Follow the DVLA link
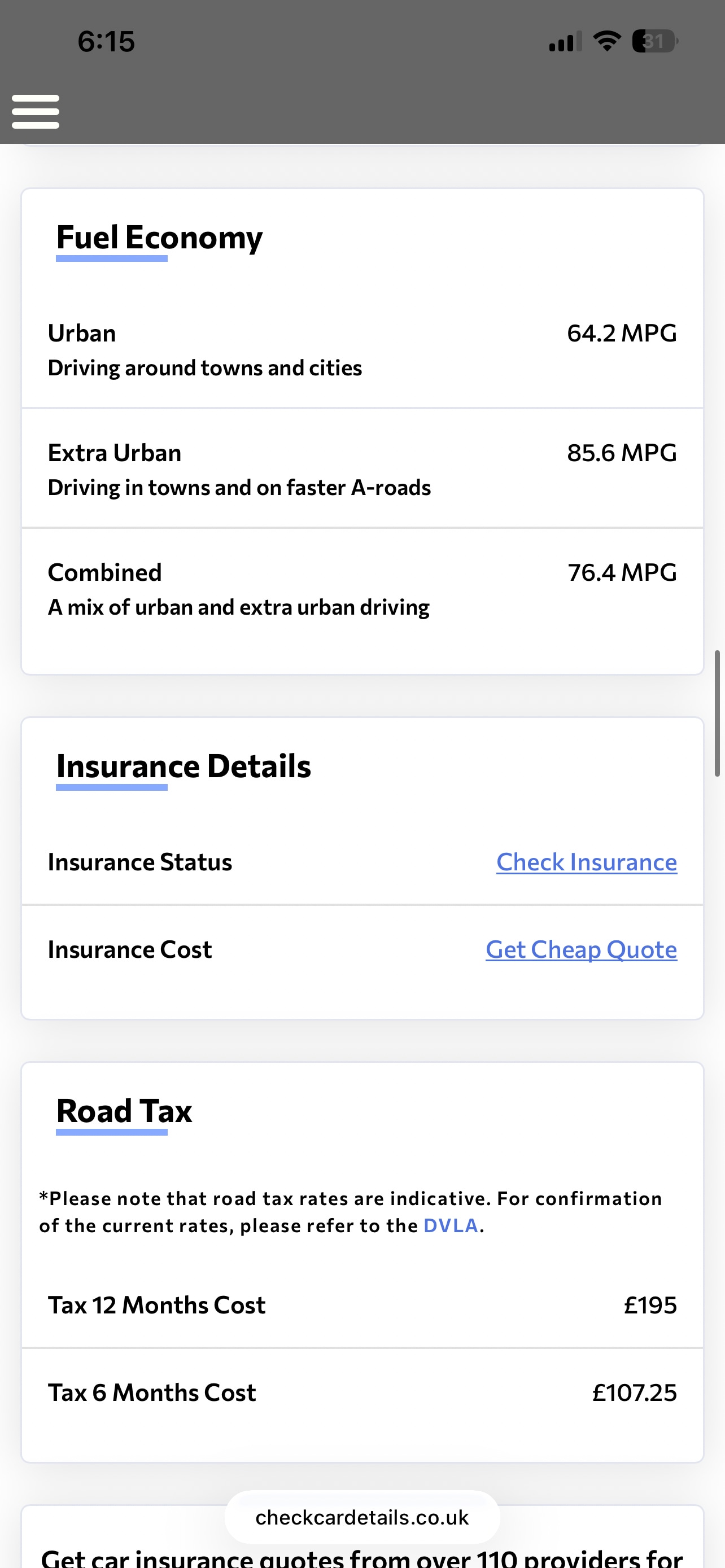This screenshot has width=725, height=1568. pyautogui.click(x=451, y=1225)
